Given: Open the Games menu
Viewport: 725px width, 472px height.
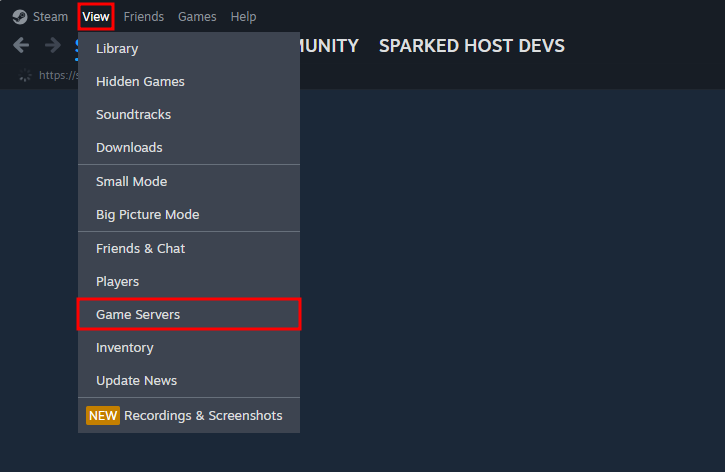Looking at the screenshot, I should (x=197, y=17).
